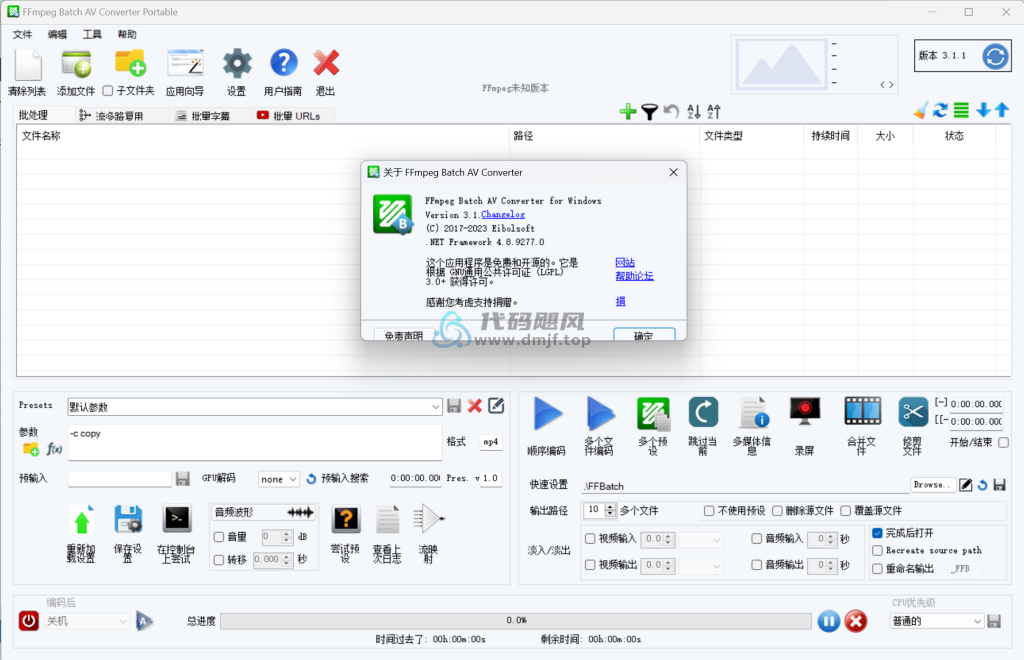
Task: Enable the 音量 volume checkbox
Action: click(219, 537)
